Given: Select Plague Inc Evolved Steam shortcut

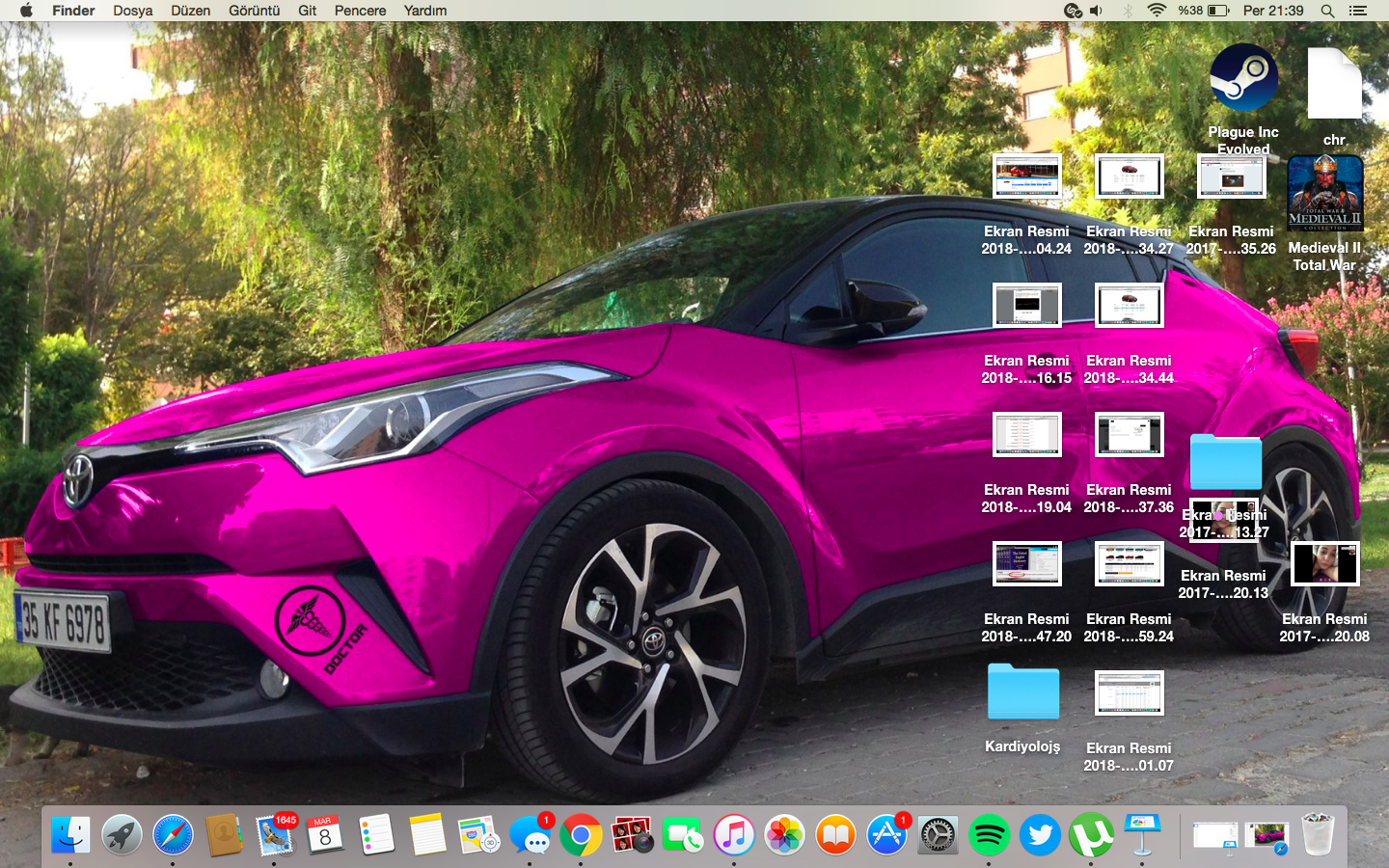Looking at the screenshot, I should 1243,78.
